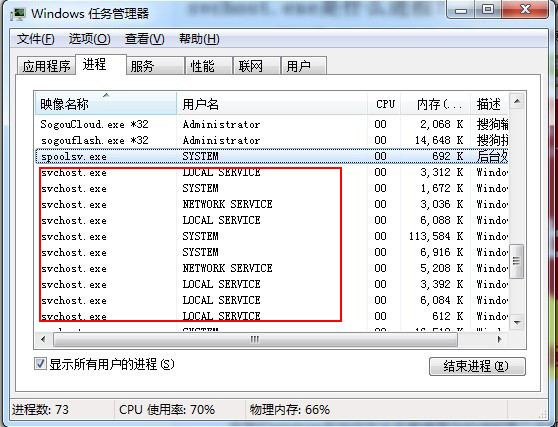
Task: Select svchost.exe using 3,036 K memory
Action: 272,204
